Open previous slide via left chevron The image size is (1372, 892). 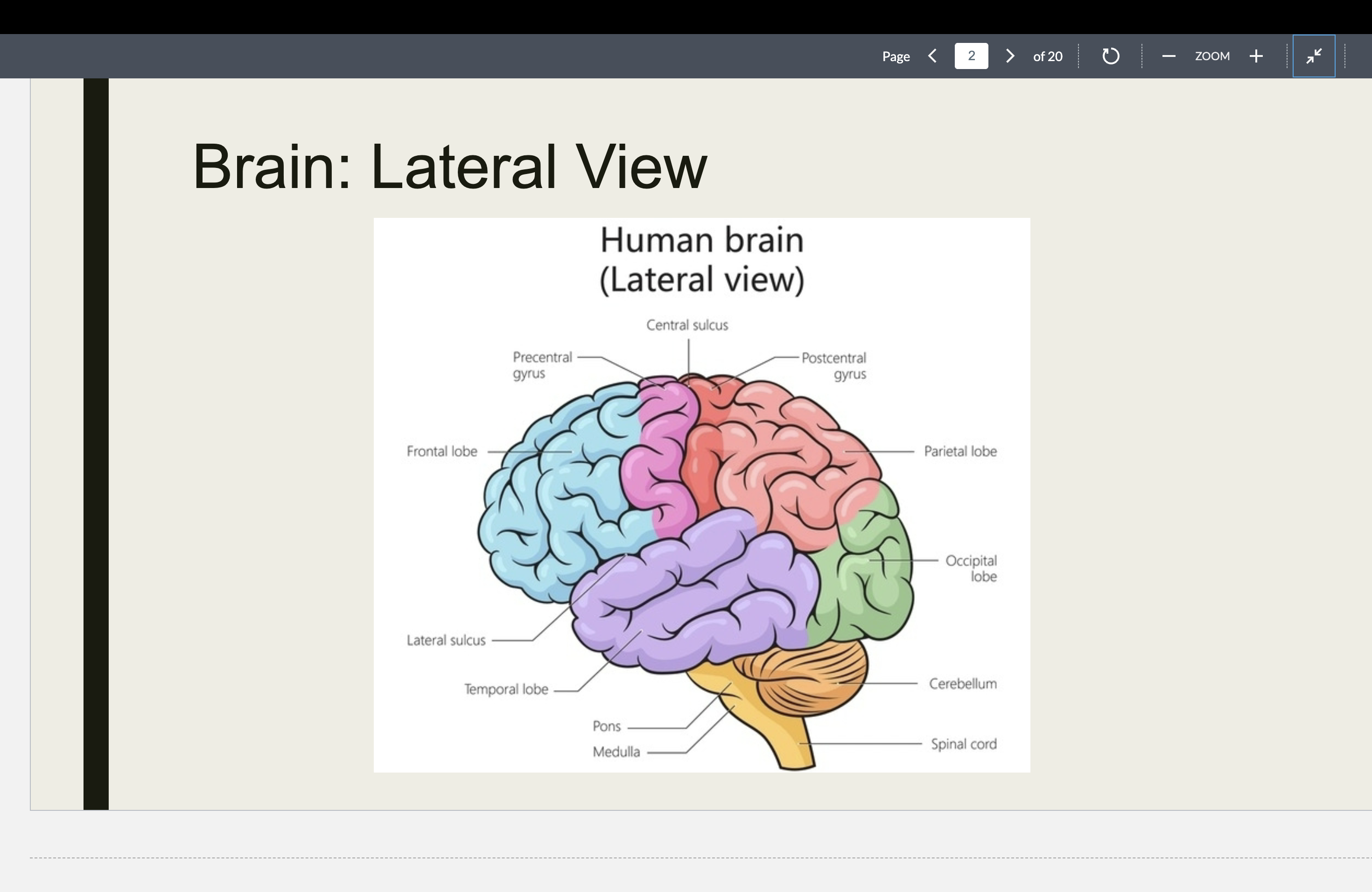(x=931, y=56)
